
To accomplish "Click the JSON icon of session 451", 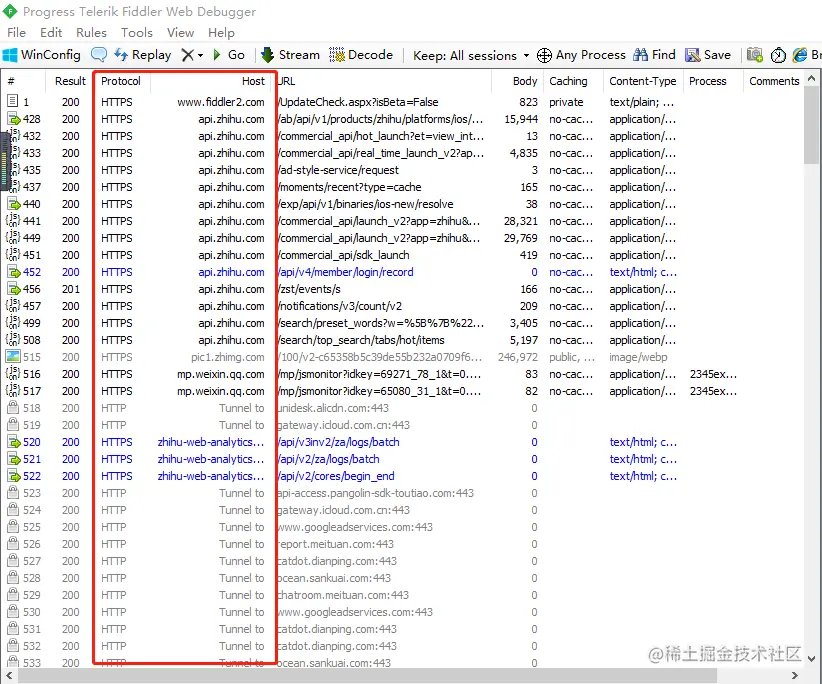I will pos(13,255).
